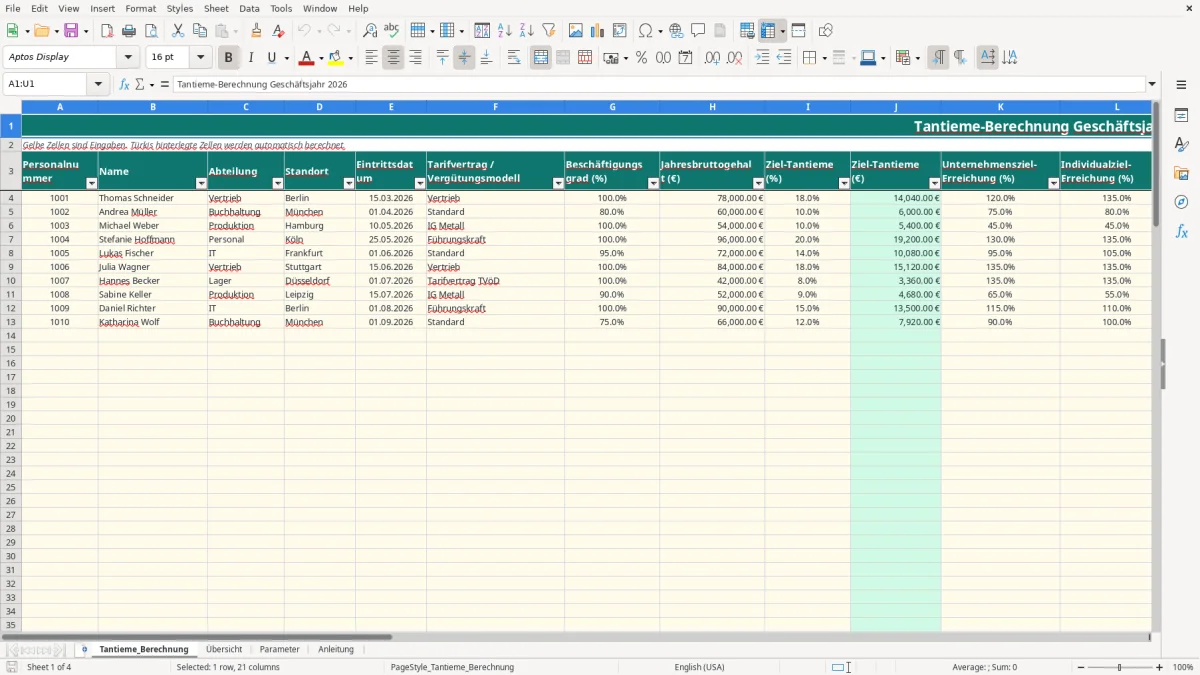Click the zoom in plus button
The image size is (1200, 675).
click(x=1159, y=667)
